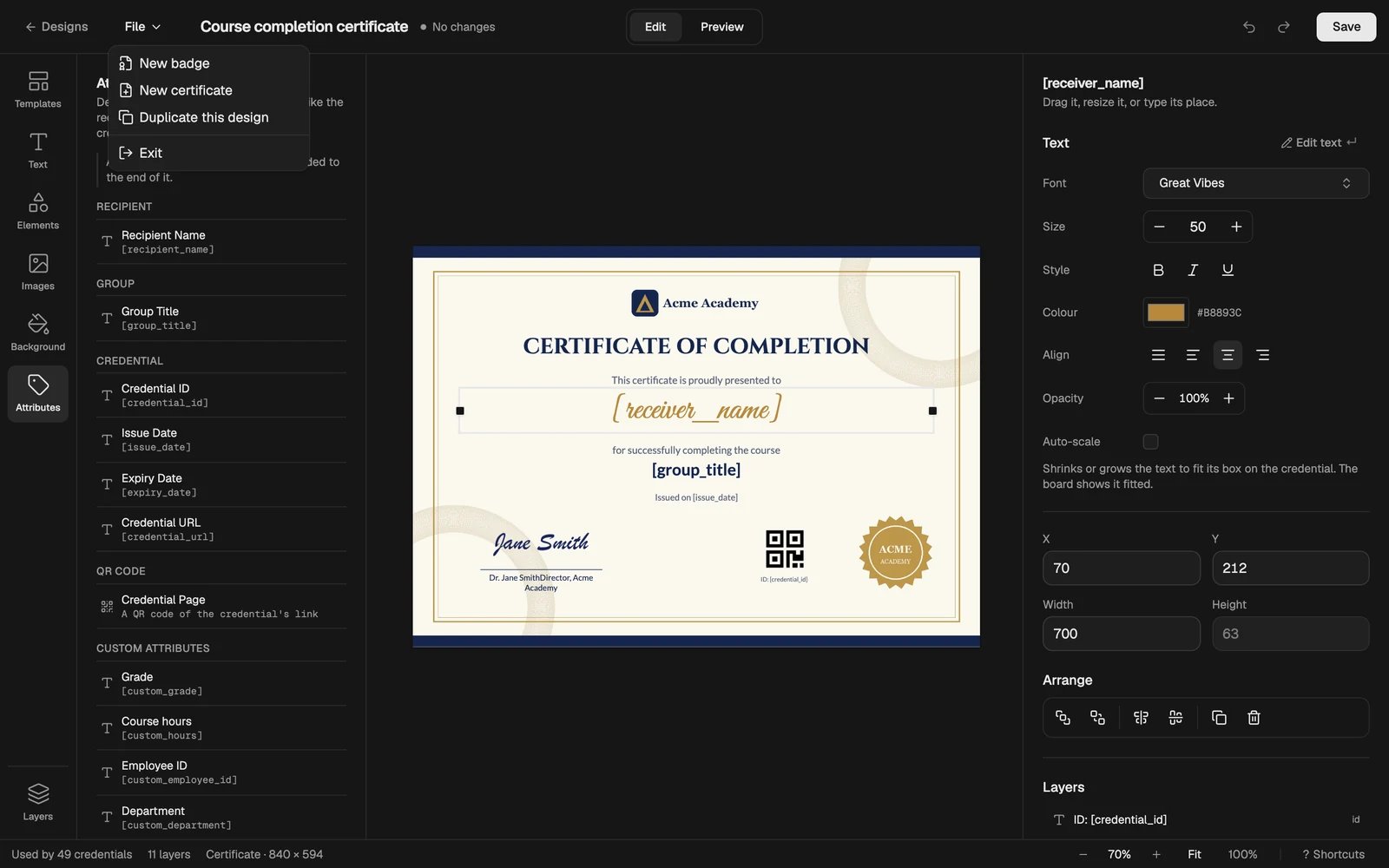The height and width of the screenshot is (868, 1389).
Task: Center element vertically on canvas
Action: tap(1175, 718)
